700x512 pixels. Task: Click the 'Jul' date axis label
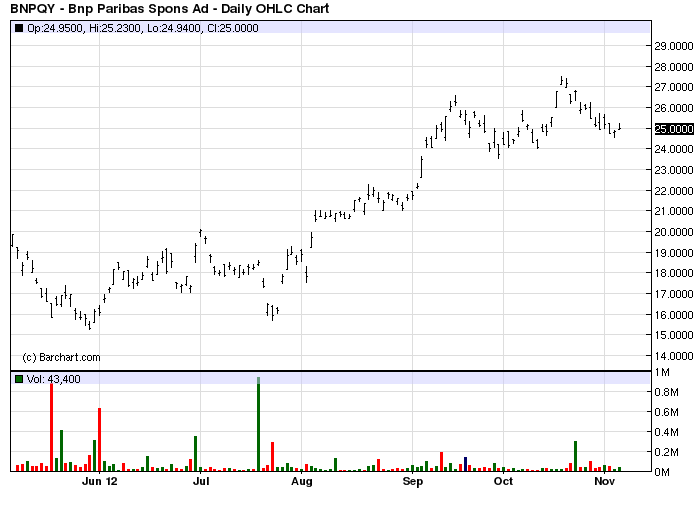click(201, 481)
